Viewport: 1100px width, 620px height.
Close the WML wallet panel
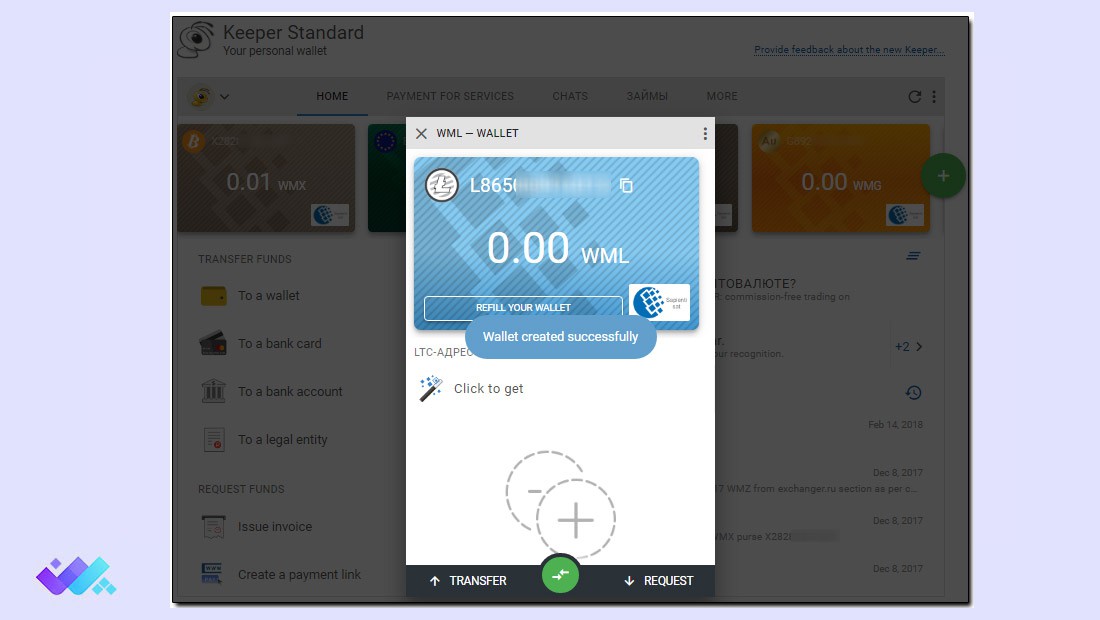pos(421,134)
